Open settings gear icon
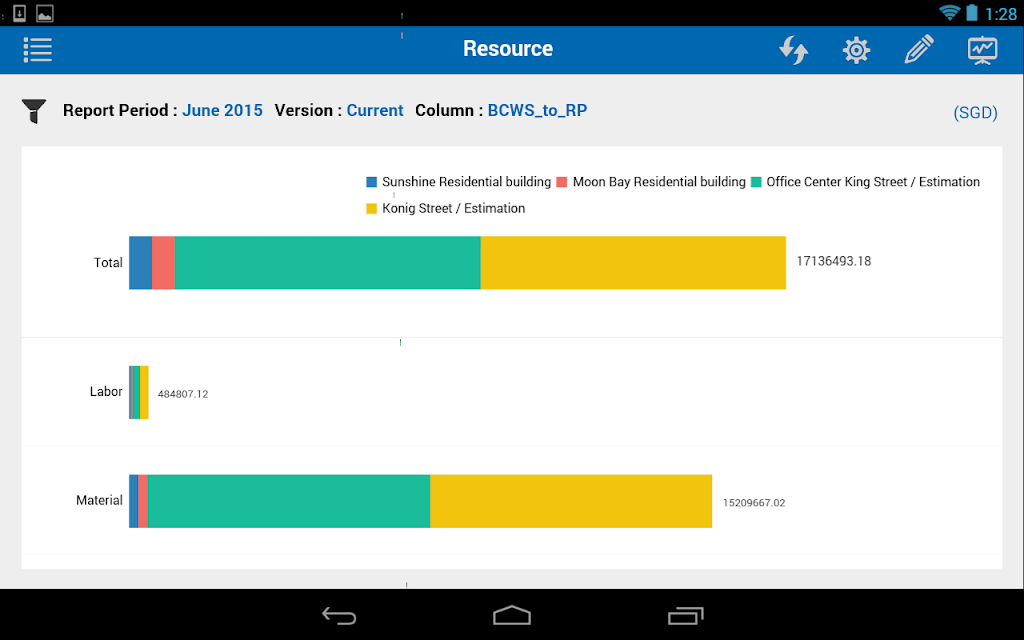Image resolution: width=1024 pixels, height=640 pixels. [x=856, y=50]
